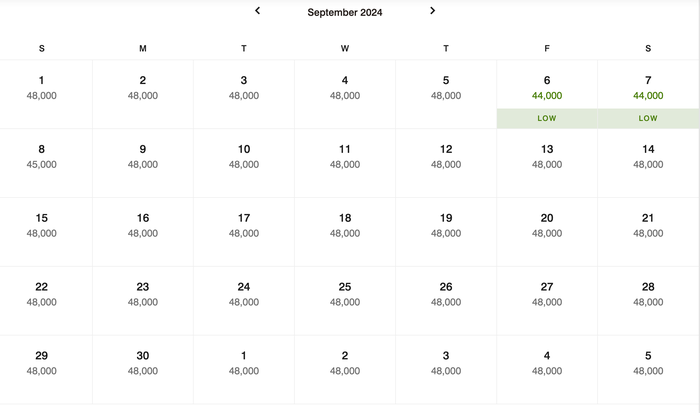700x413 pixels.
Task: Select September 30 date cell
Action: pos(143,369)
